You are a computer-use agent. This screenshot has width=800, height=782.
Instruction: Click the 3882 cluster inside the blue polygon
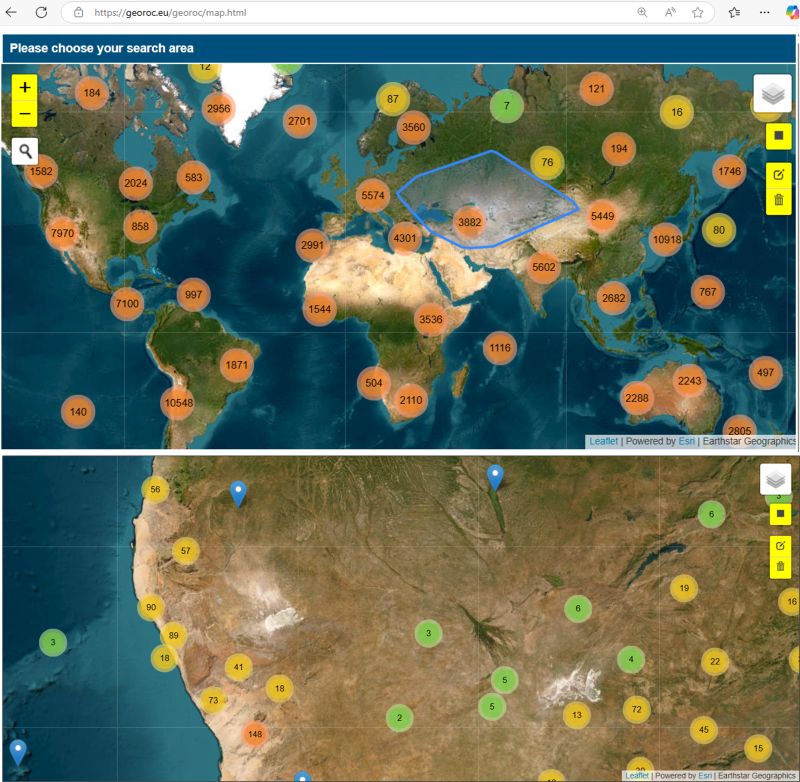[468, 221]
